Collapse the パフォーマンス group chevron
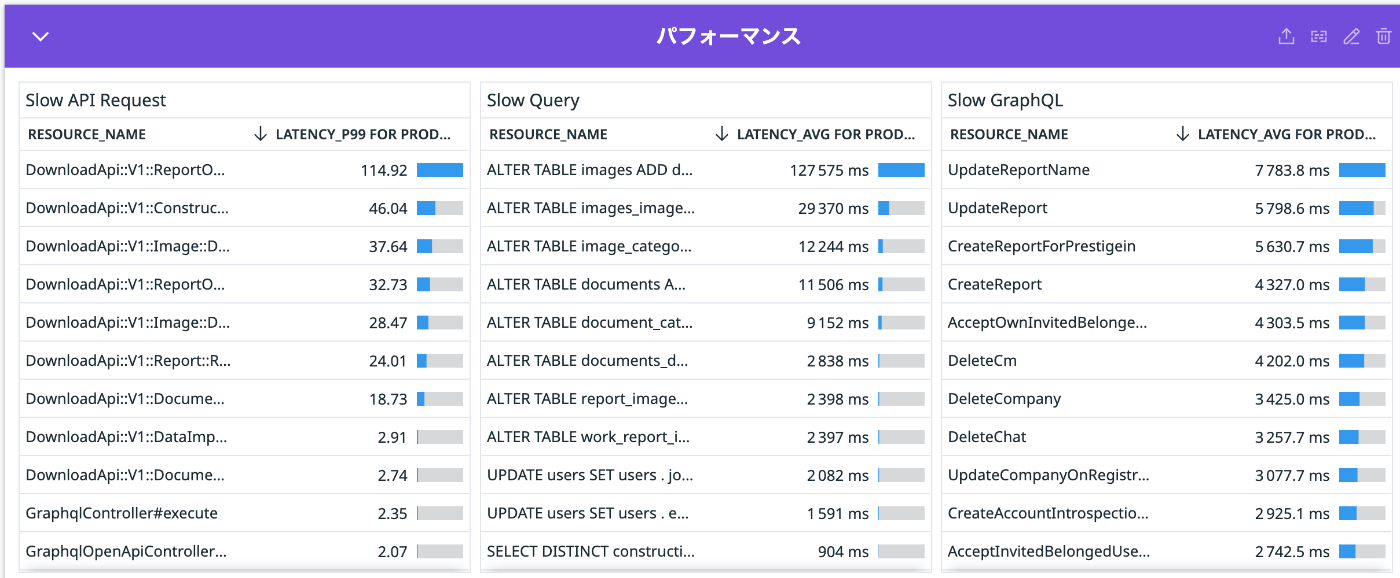 coord(40,37)
